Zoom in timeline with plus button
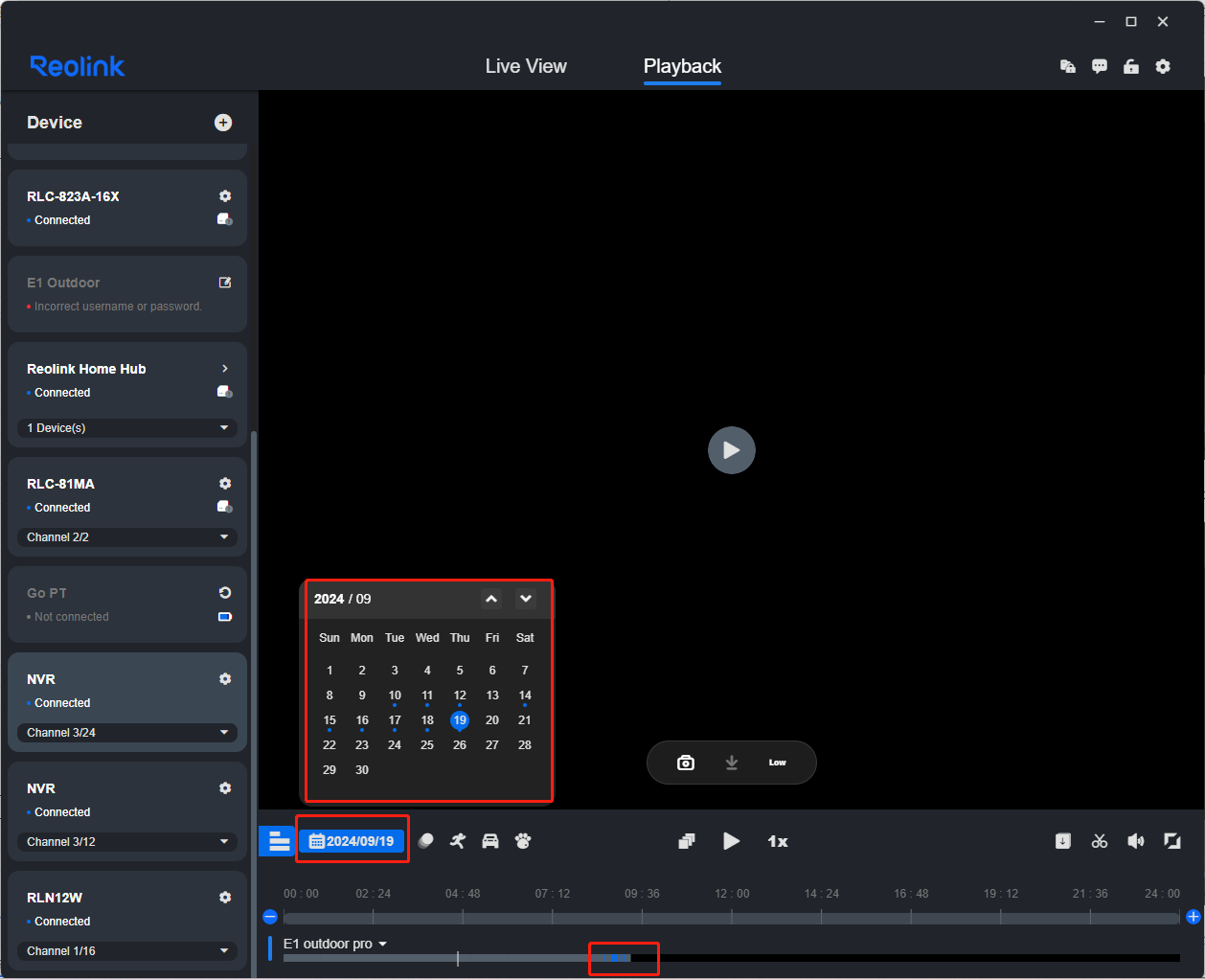Image resolution: width=1205 pixels, height=980 pixels. coord(1194,917)
